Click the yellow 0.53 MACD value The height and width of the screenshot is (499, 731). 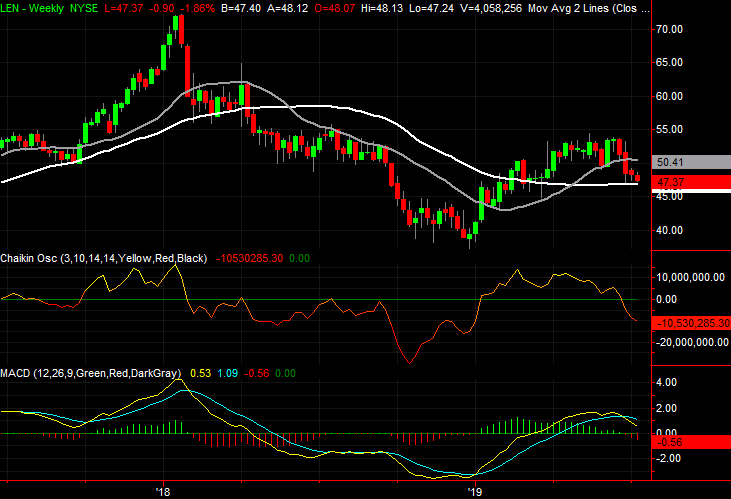pos(201,373)
